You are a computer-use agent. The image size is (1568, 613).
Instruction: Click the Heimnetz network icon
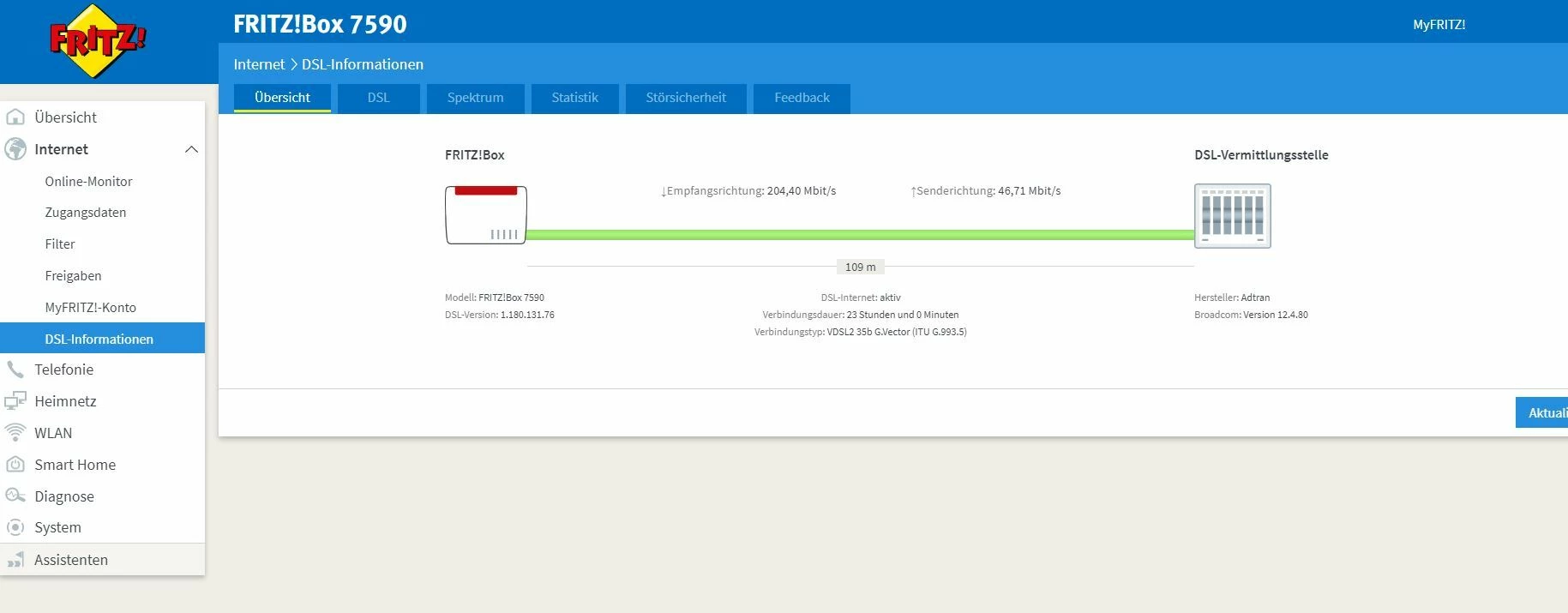[15, 400]
